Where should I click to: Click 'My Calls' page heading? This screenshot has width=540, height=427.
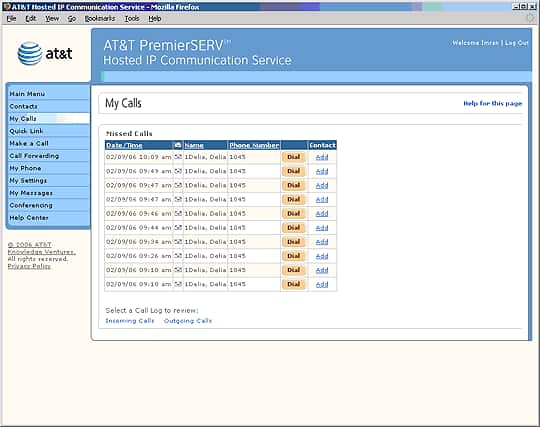(x=123, y=103)
